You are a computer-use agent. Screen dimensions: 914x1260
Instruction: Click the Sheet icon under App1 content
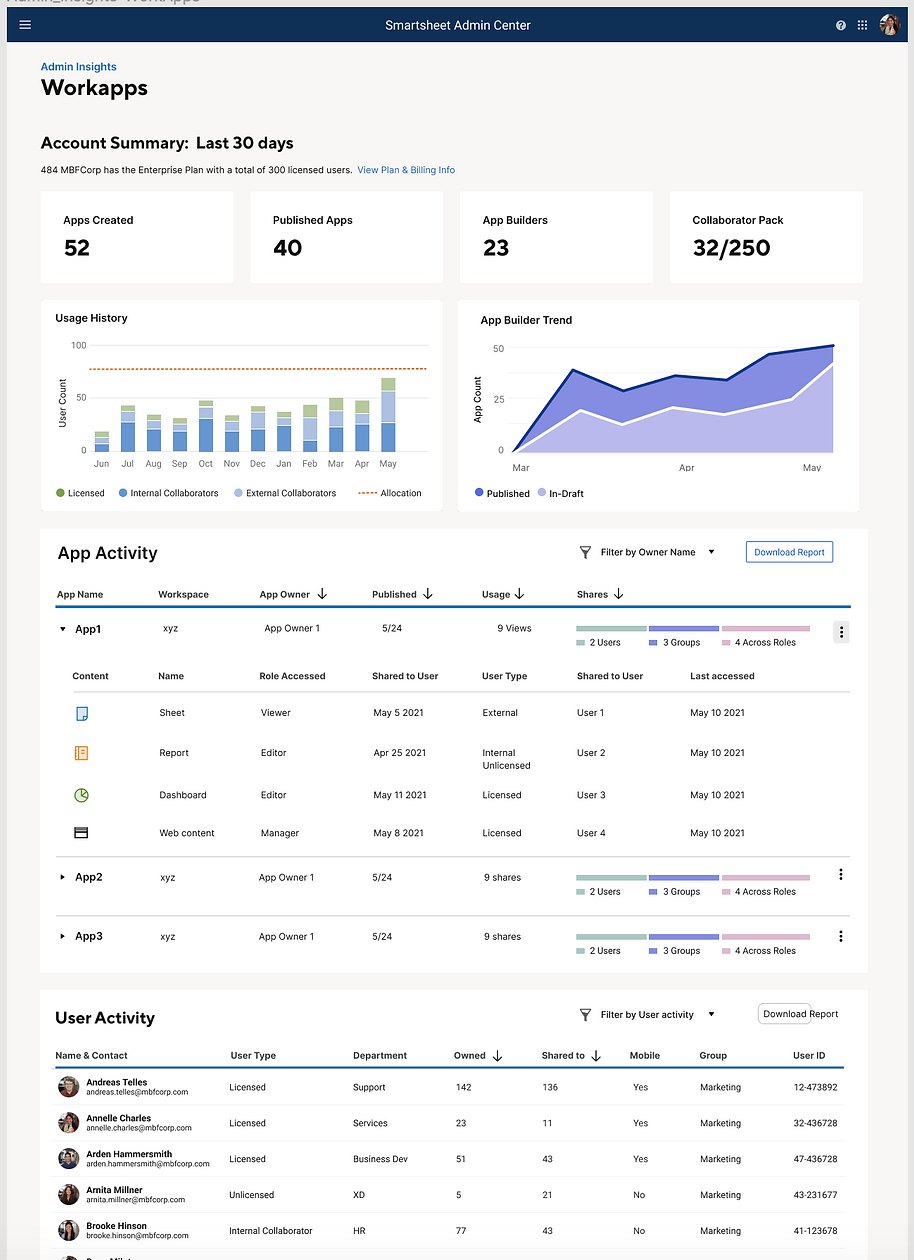point(82,712)
